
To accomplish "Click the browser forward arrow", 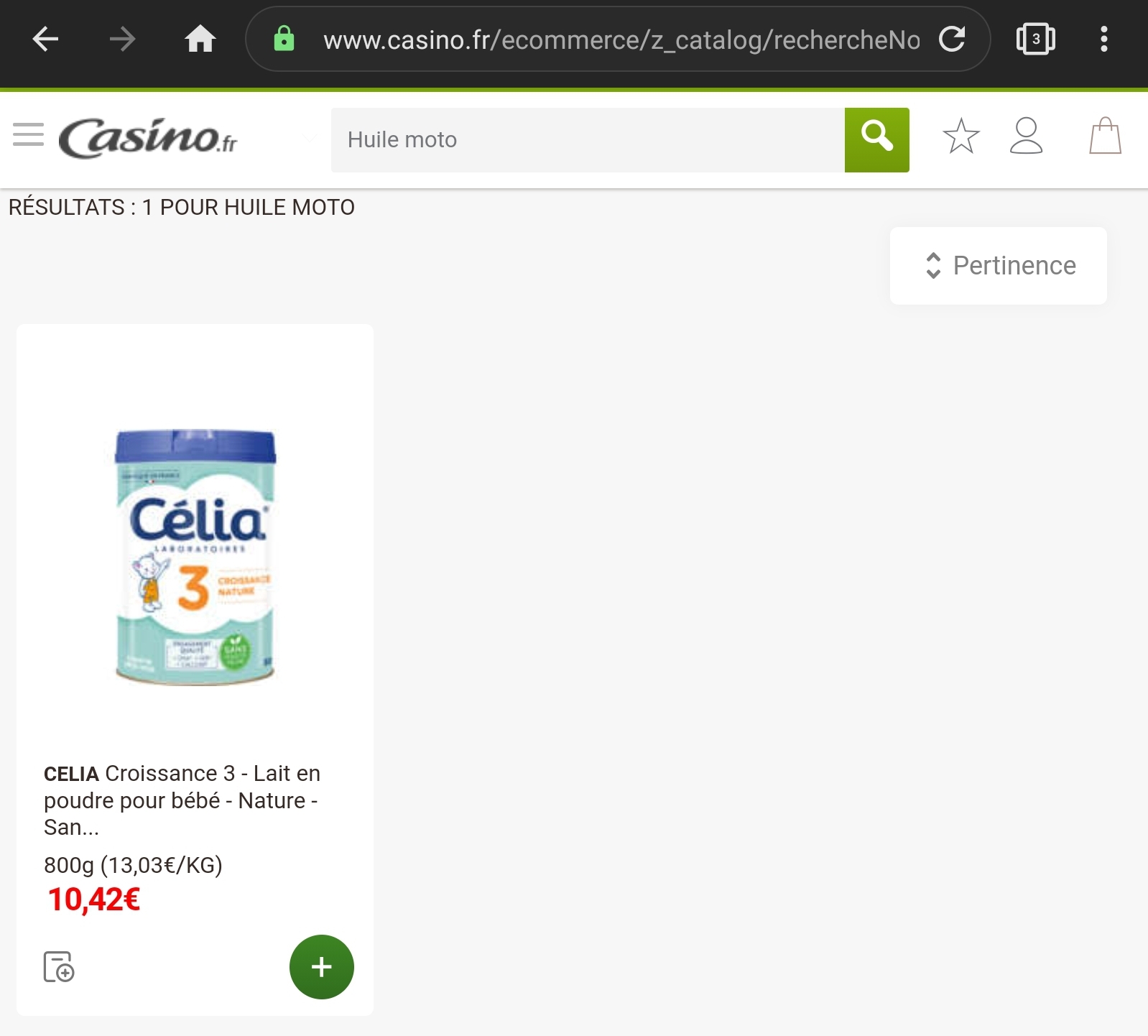I will [x=123, y=39].
